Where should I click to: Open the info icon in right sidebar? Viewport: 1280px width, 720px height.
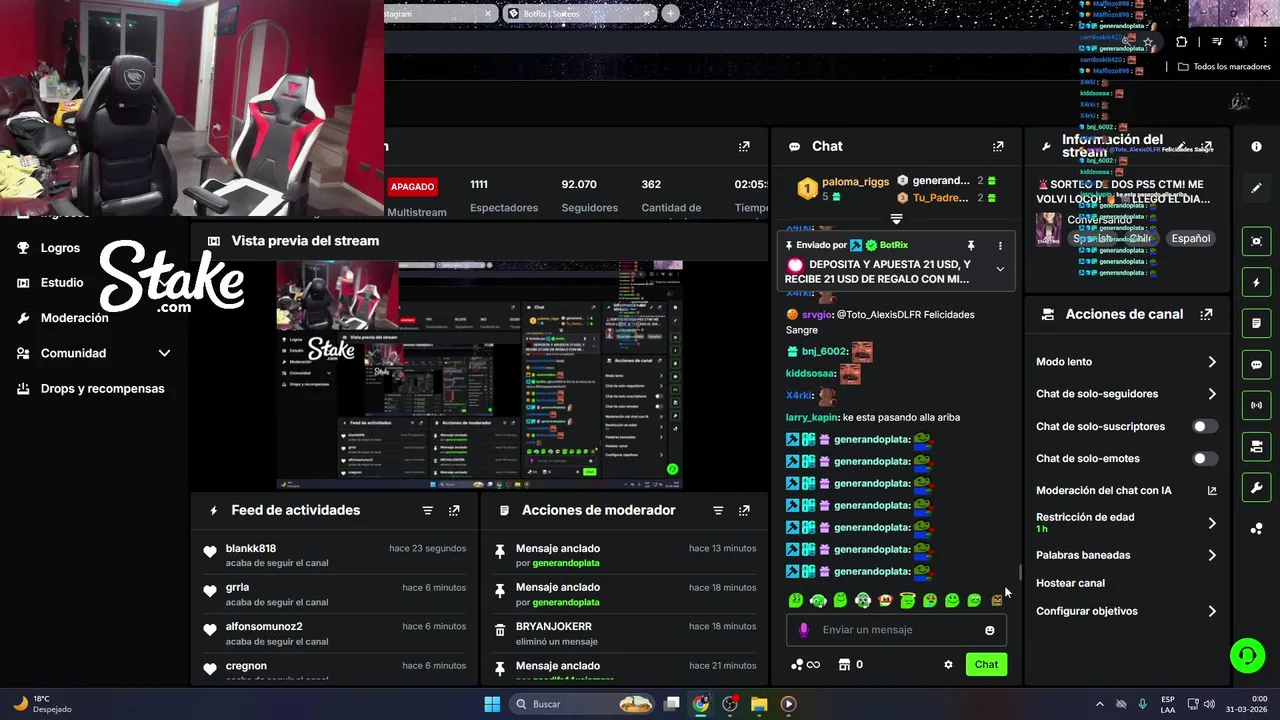[x=1257, y=146]
